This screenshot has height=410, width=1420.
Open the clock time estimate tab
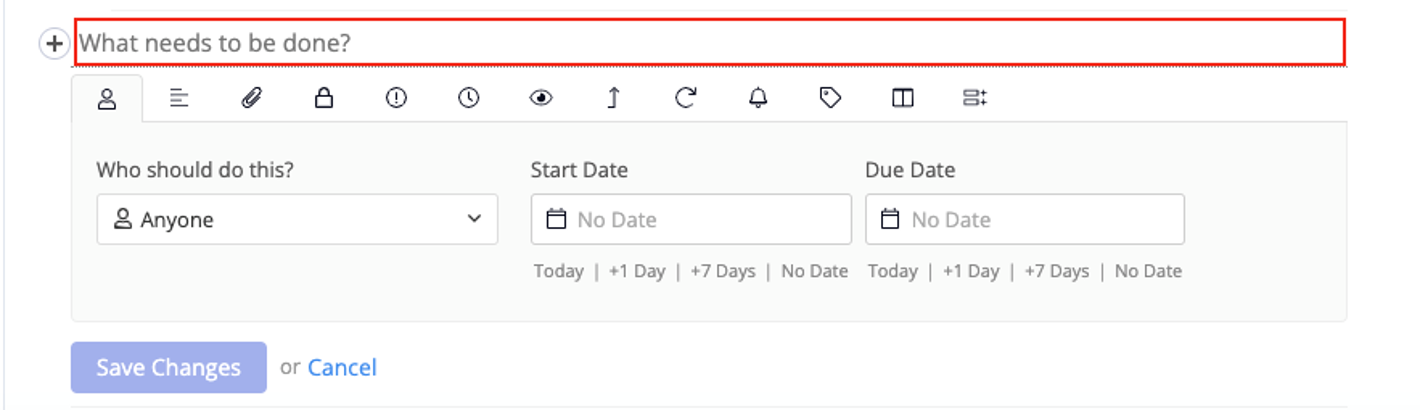click(469, 98)
